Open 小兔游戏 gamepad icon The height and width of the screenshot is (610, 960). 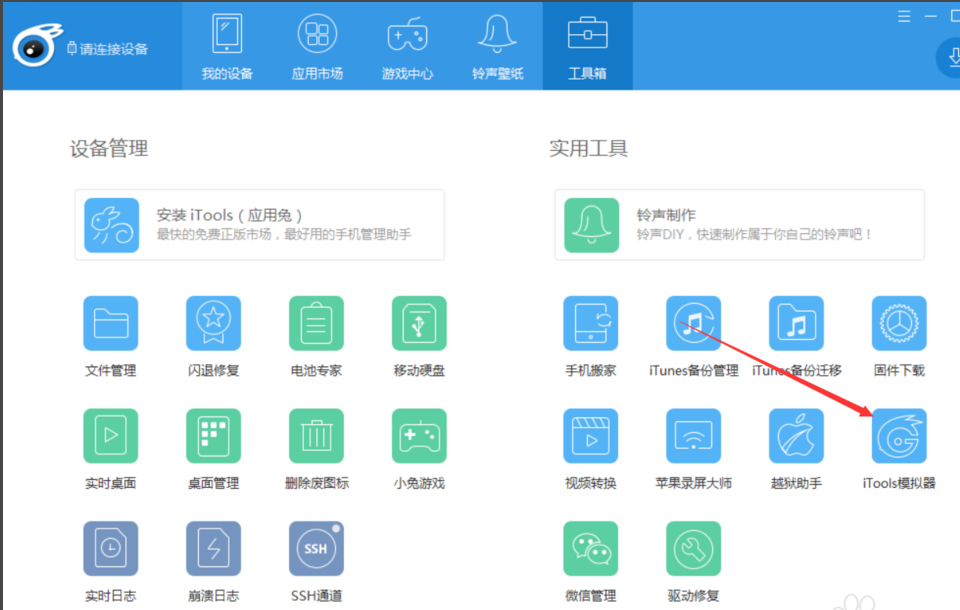point(419,436)
